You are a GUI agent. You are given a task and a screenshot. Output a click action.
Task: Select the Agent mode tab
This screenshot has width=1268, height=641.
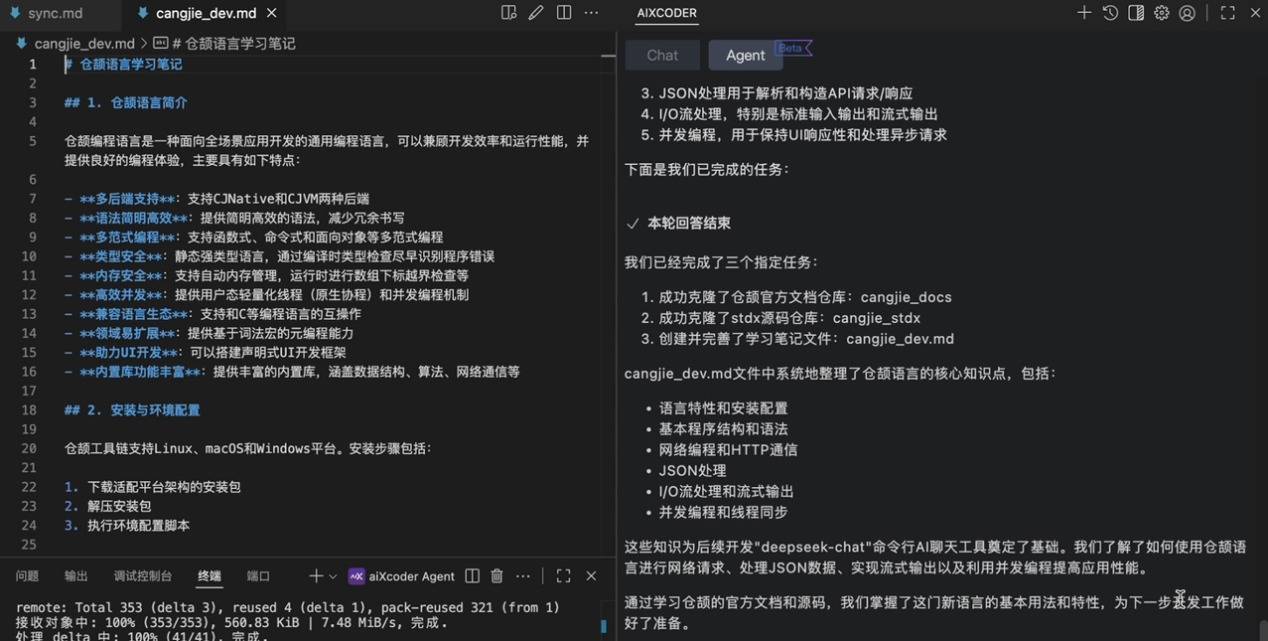[x=745, y=55]
